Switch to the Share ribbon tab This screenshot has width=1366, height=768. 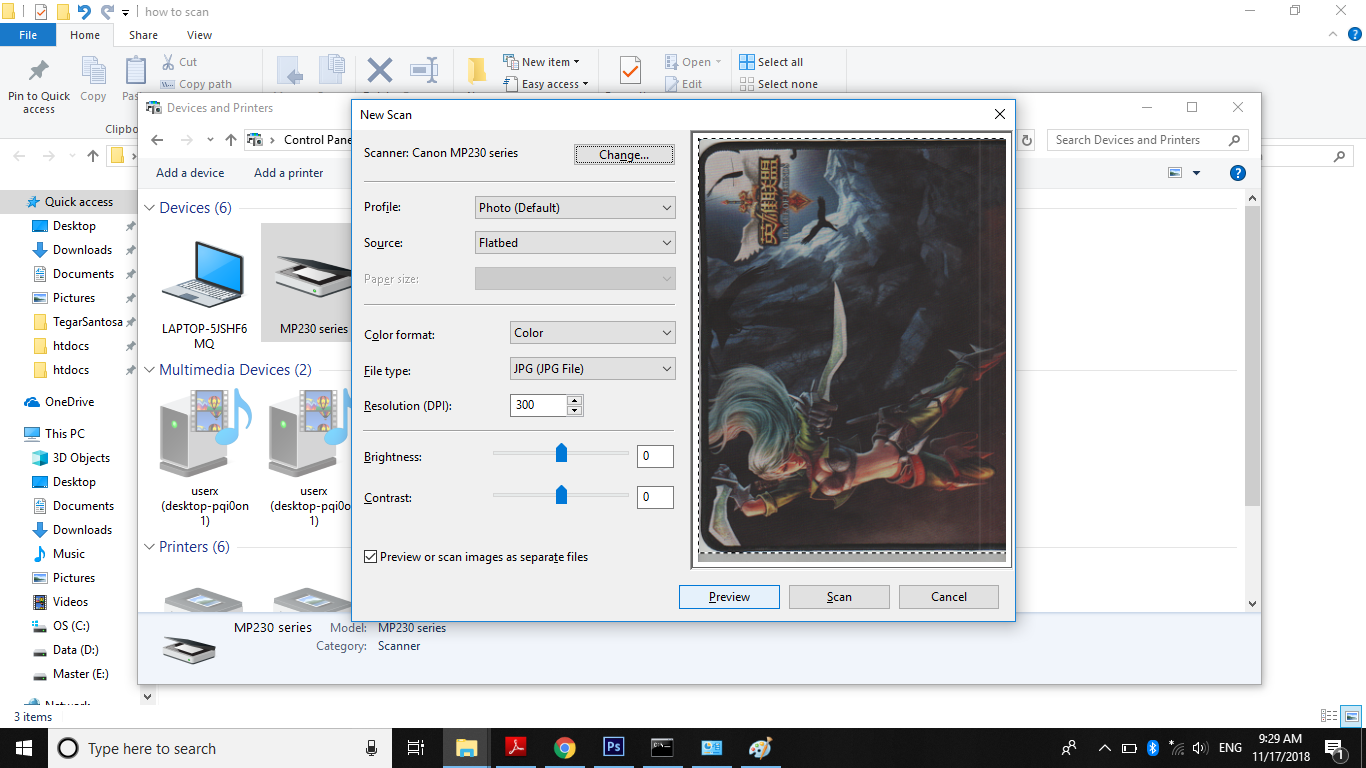(x=143, y=34)
